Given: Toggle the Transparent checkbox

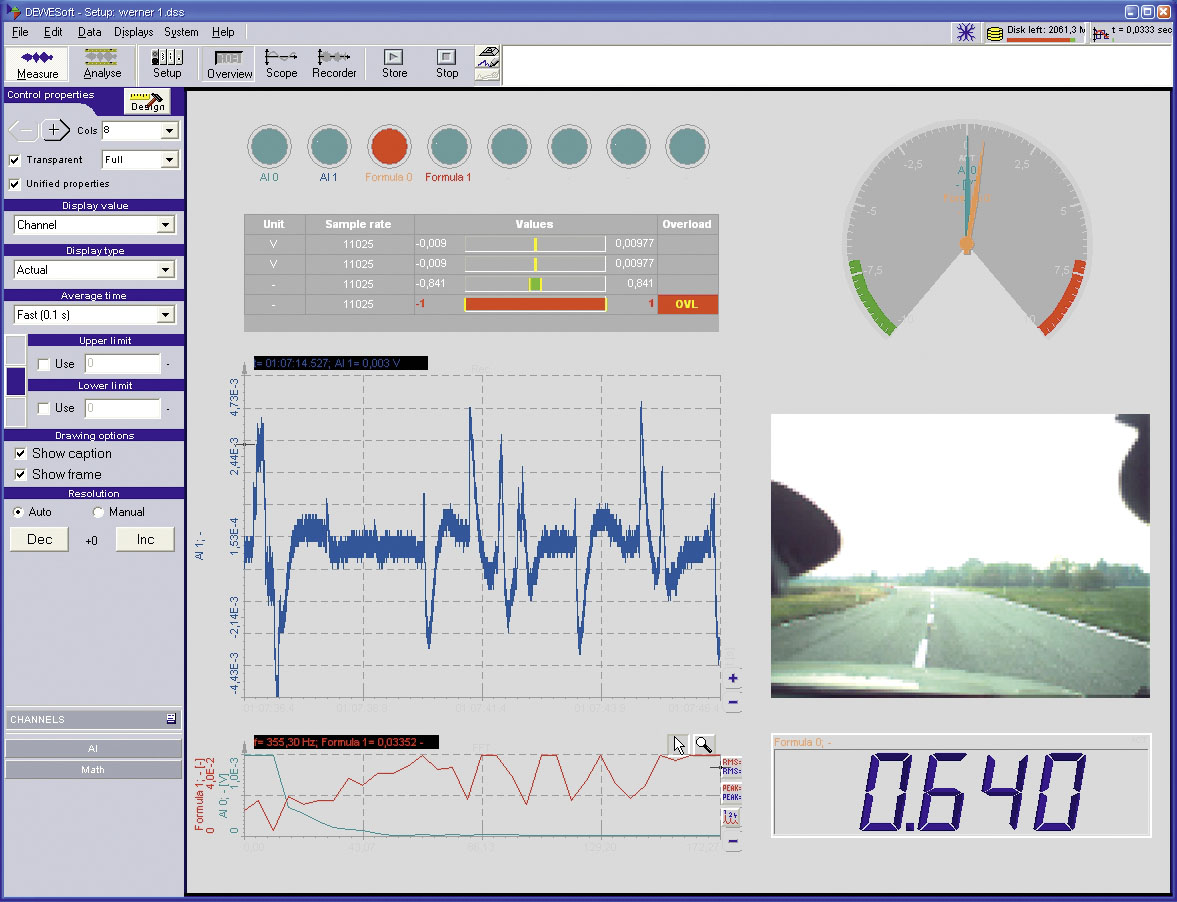Looking at the screenshot, I should [x=14, y=160].
